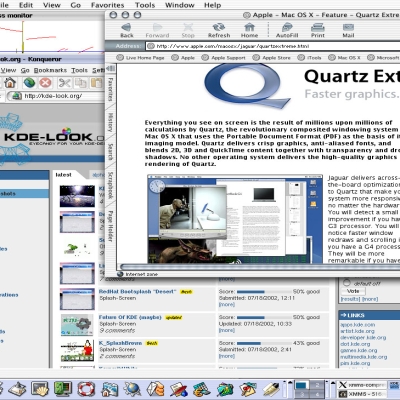The image size is (400, 400).
Task: Switch to virtual desktop 4 in pager
Action: click(x=317, y=394)
